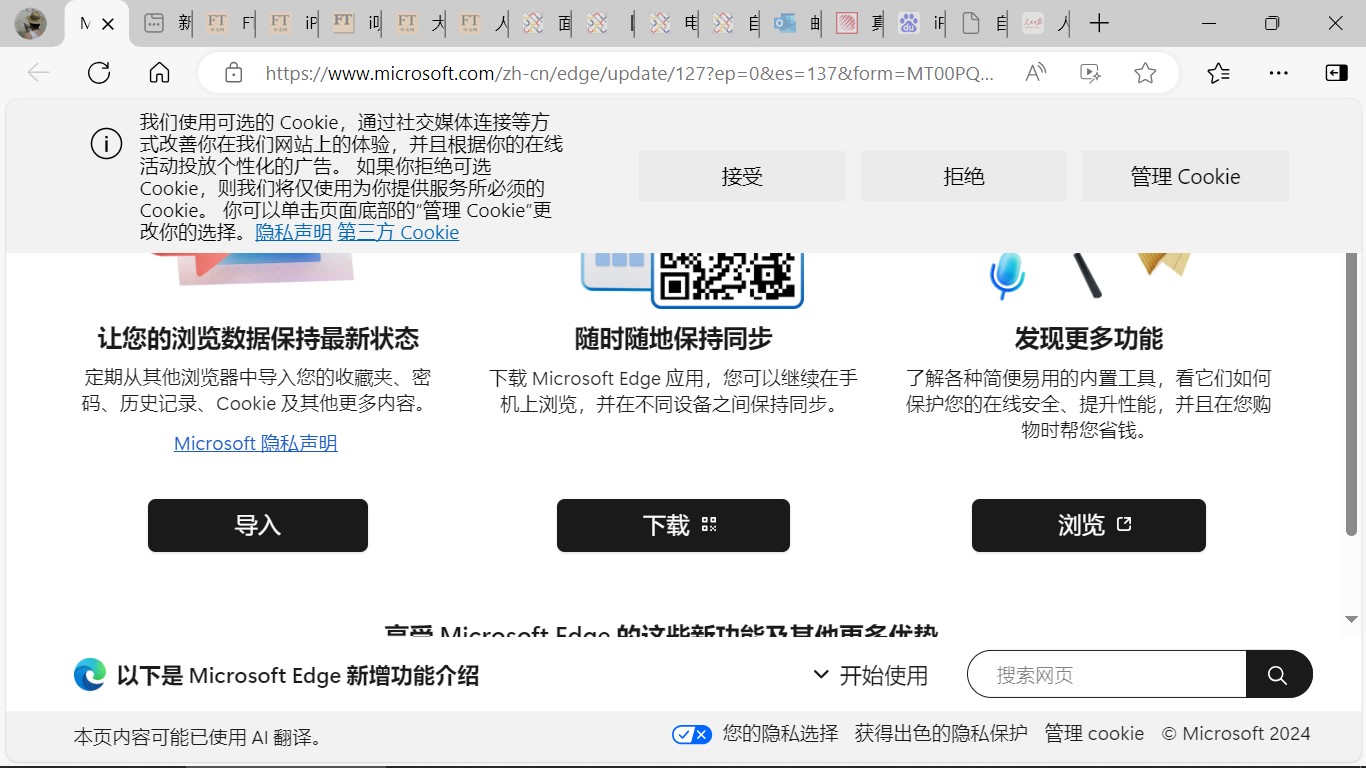This screenshot has width=1366, height=768.
Task: Switch to the tab labeled 新
Action: click(166, 23)
